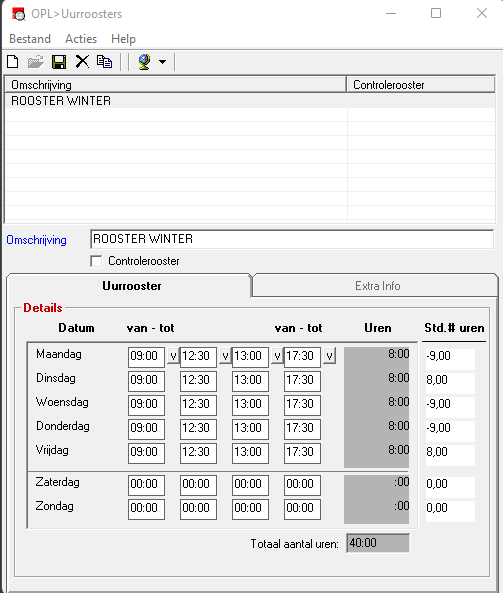This screenshot has height=593, width=503.
Task: Click the Open folder toolbar icon
Action: click(x=36, y=61)
